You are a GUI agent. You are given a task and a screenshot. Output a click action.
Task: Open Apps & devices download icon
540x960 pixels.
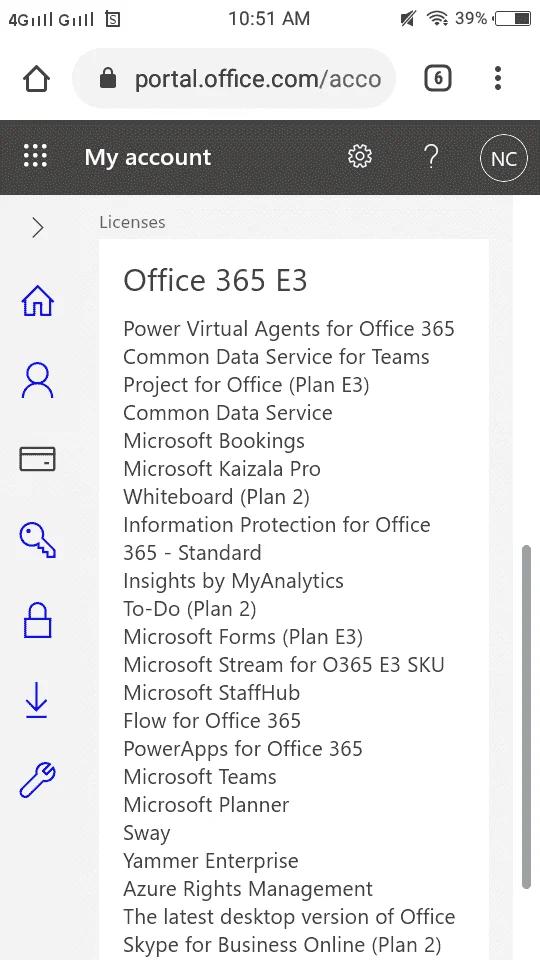point(37,700)
